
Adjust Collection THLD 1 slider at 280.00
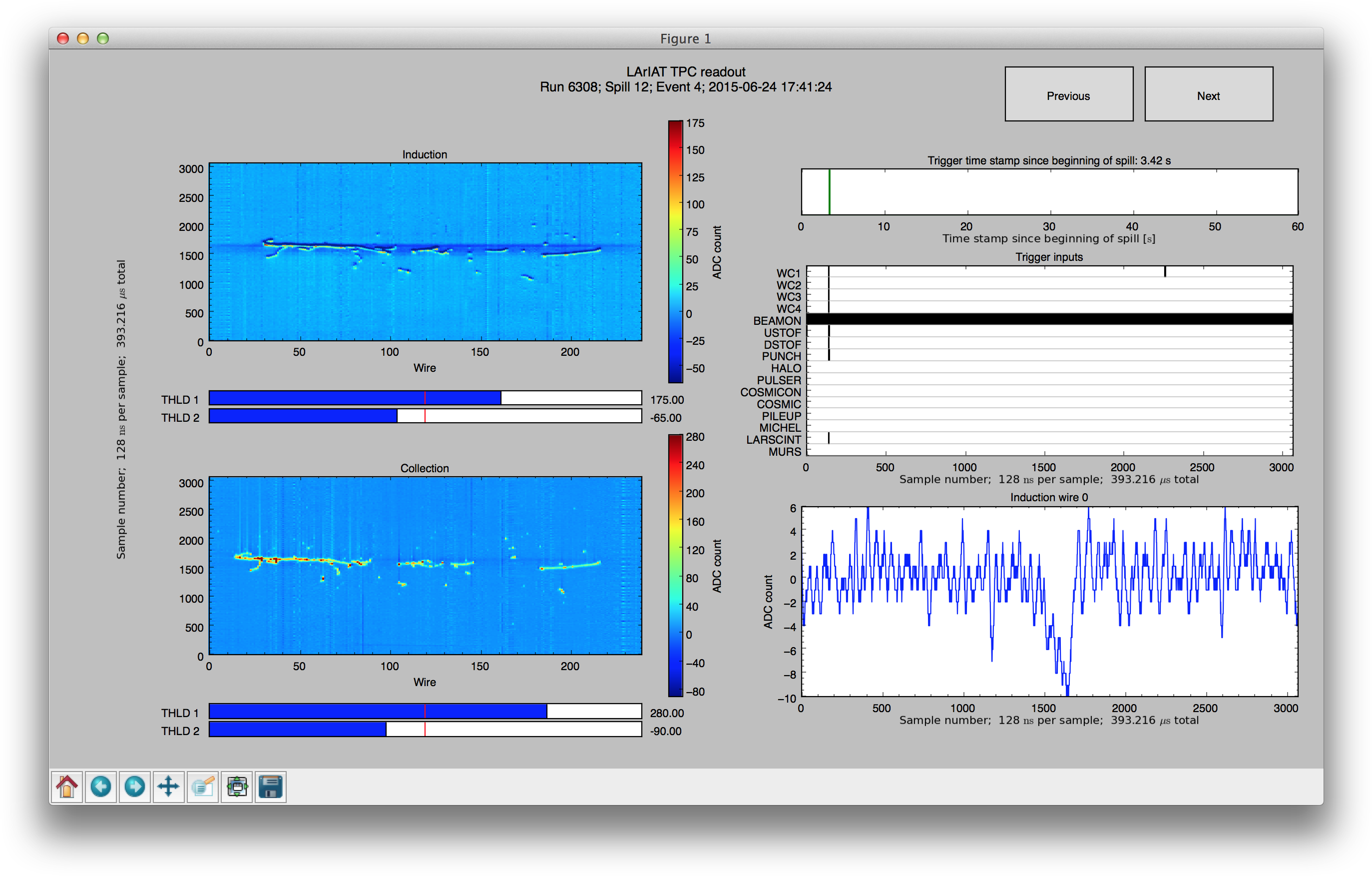[x=546, y=711]
